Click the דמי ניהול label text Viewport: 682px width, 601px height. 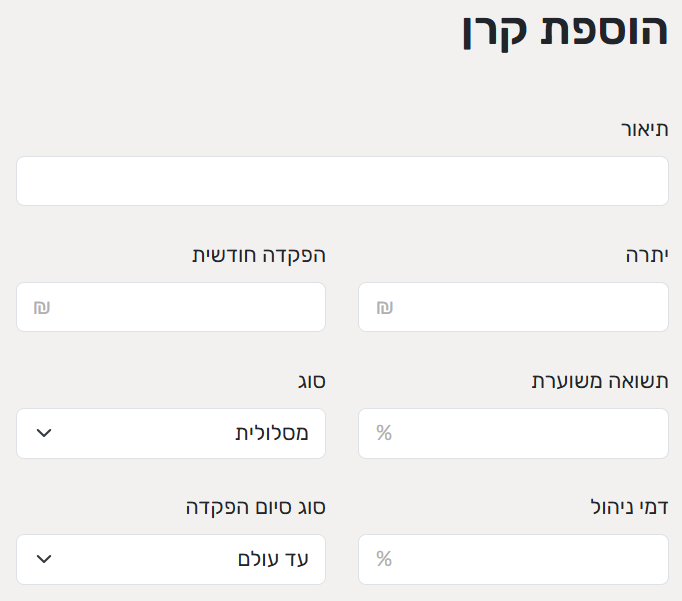click(x=629, y=507)
